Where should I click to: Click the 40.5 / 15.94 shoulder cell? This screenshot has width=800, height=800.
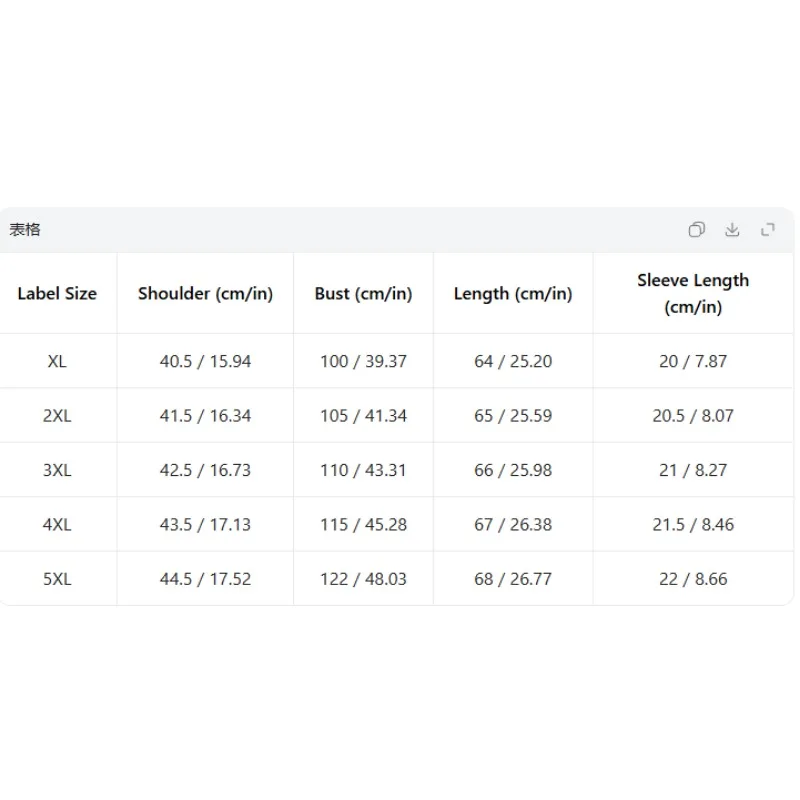click(x=205, y=361)
